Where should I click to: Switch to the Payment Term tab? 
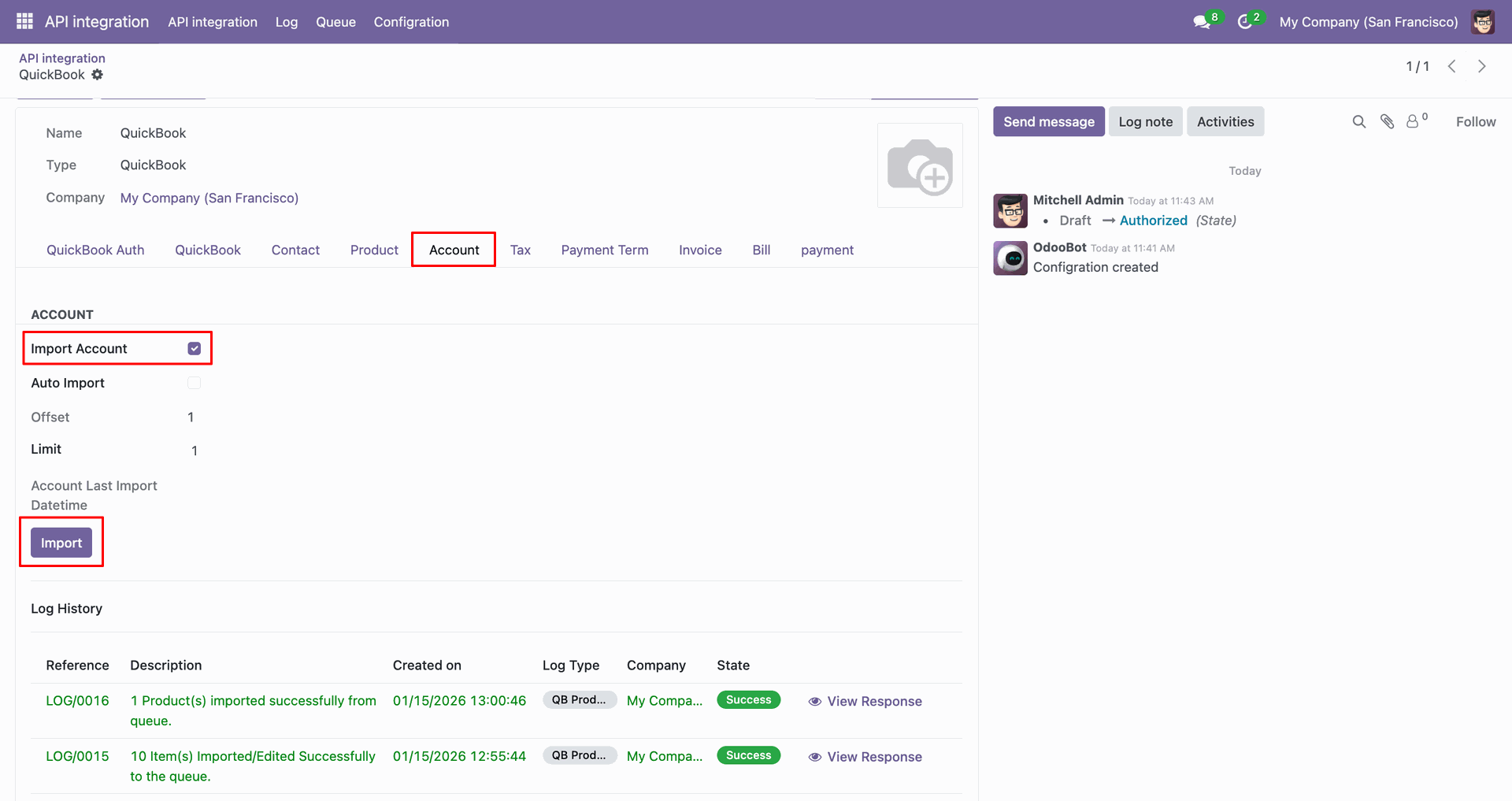coord(605,250)
